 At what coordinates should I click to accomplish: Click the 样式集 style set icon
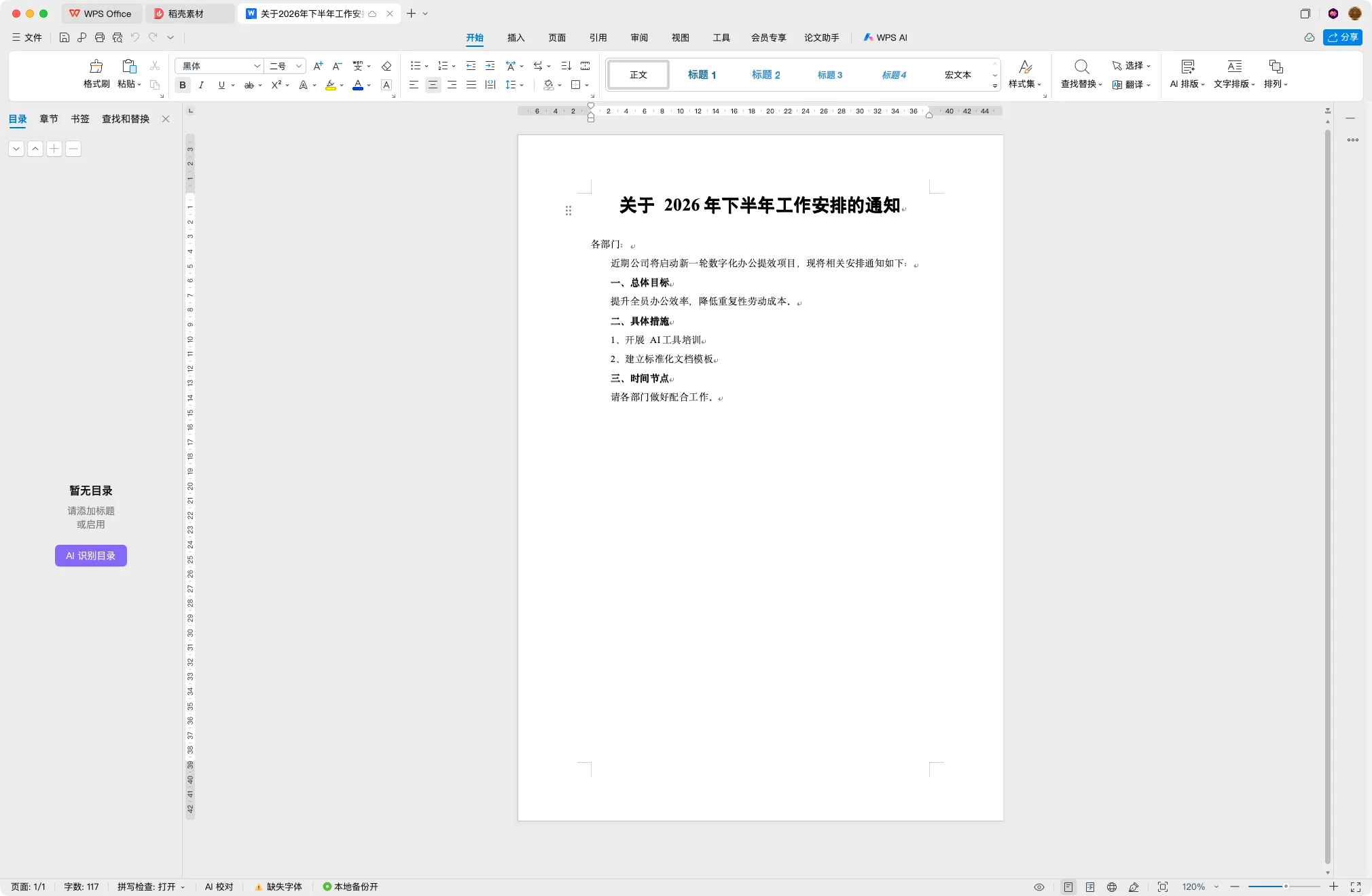pos(1025,67)
